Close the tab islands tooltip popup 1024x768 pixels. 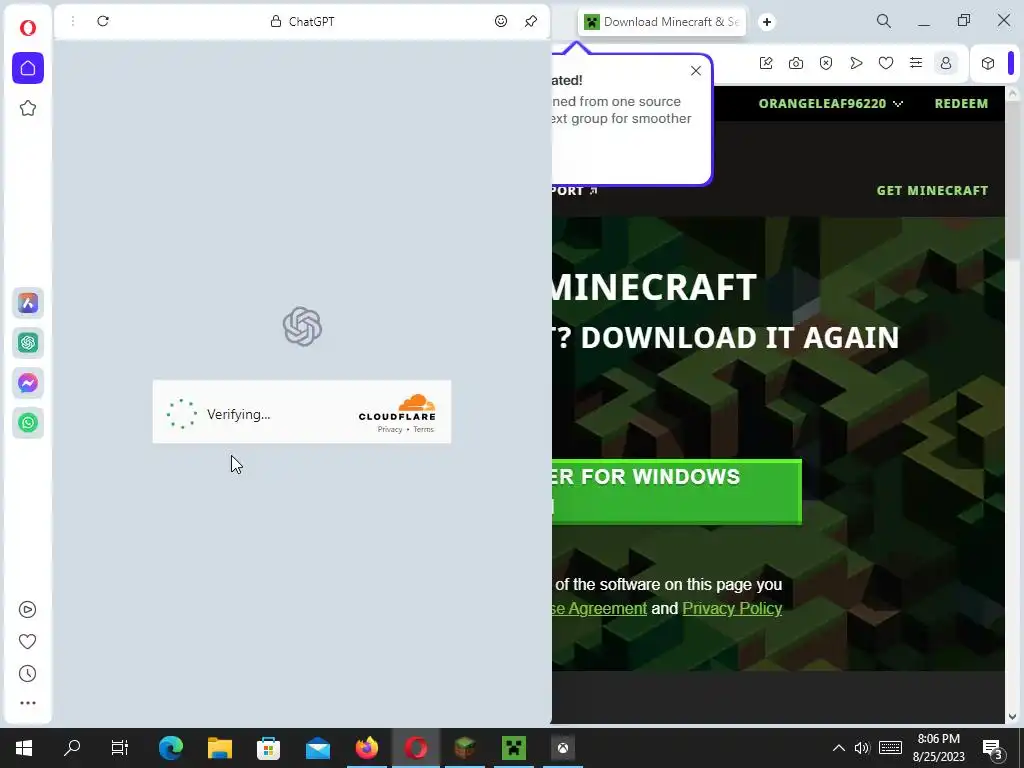[696, 71]
